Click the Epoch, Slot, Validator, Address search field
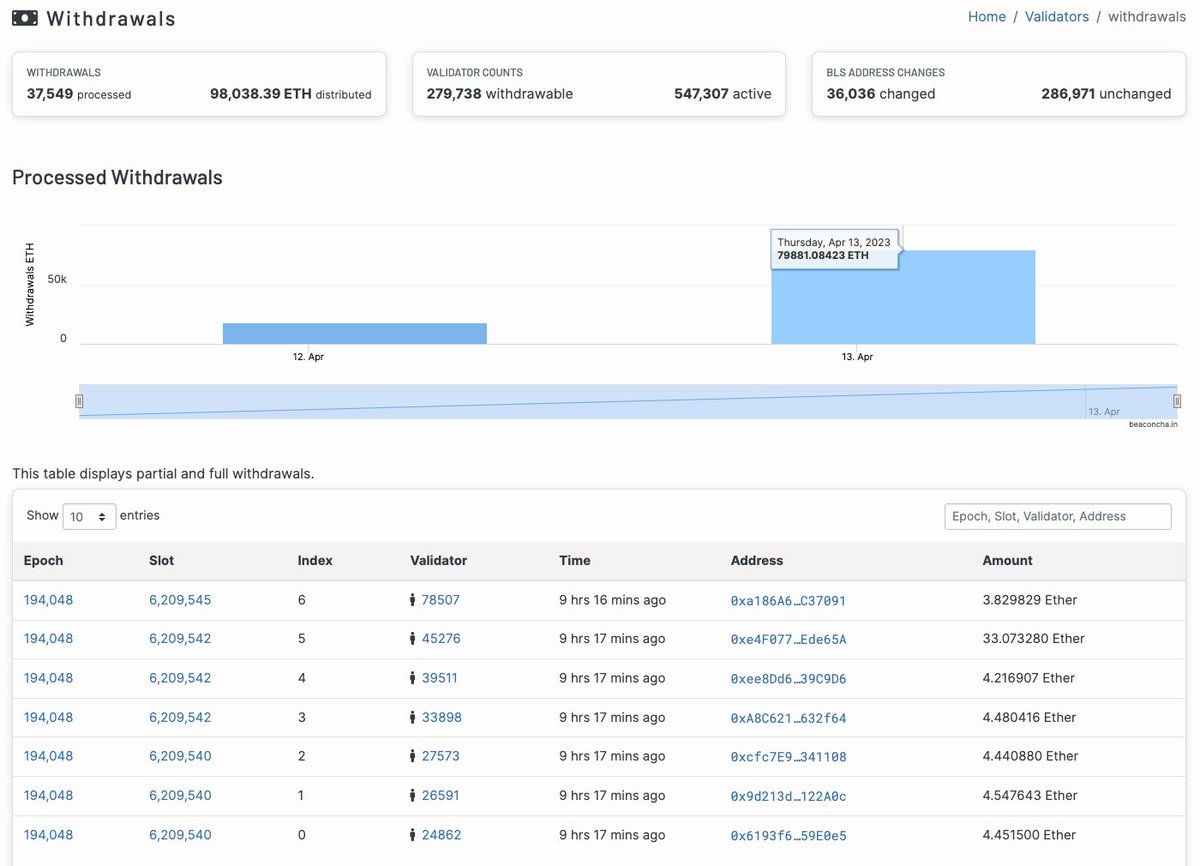Image resolution: width=1200 pixels, height=866 pixels. [x=1058, y=516]
